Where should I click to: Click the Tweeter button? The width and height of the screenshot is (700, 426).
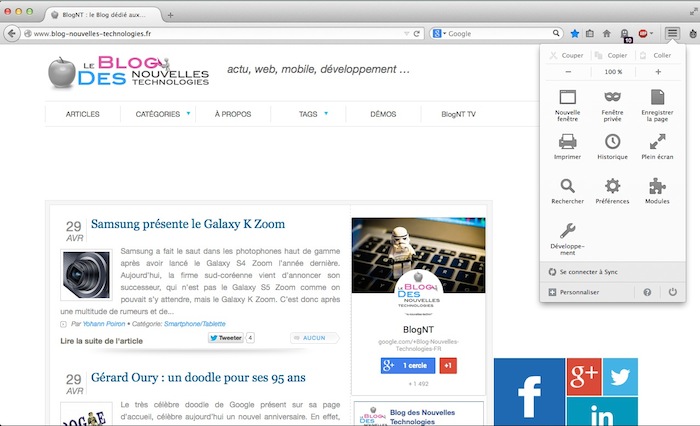(x=226, y=338)
